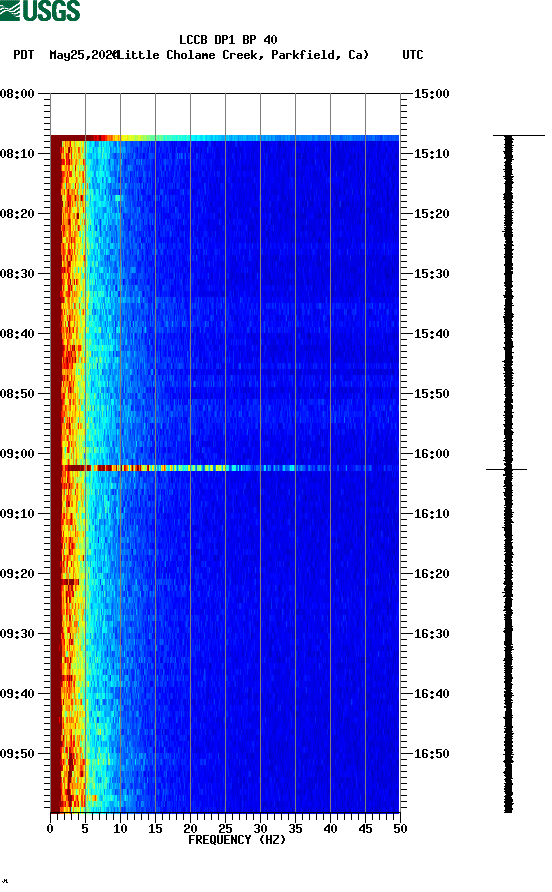This screenshot has height=892, width=552.
Task: Click the 16:30 UTC time label
Action: click(431, 634)
